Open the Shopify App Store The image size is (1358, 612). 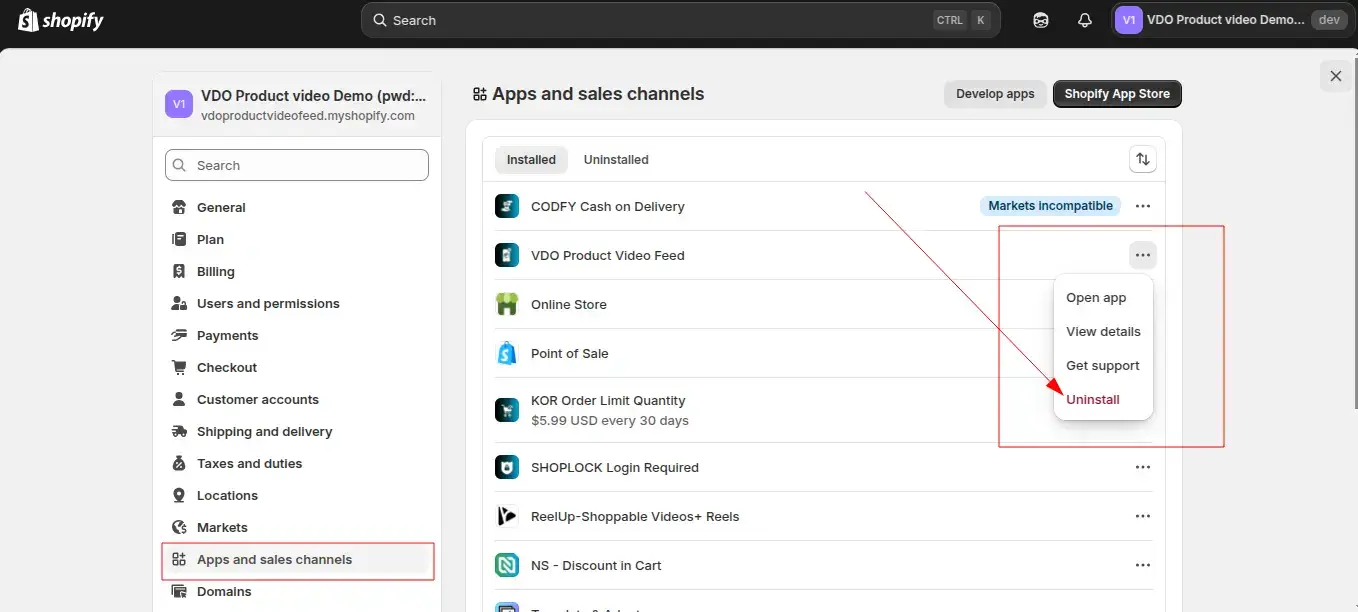click(1117, 94)
